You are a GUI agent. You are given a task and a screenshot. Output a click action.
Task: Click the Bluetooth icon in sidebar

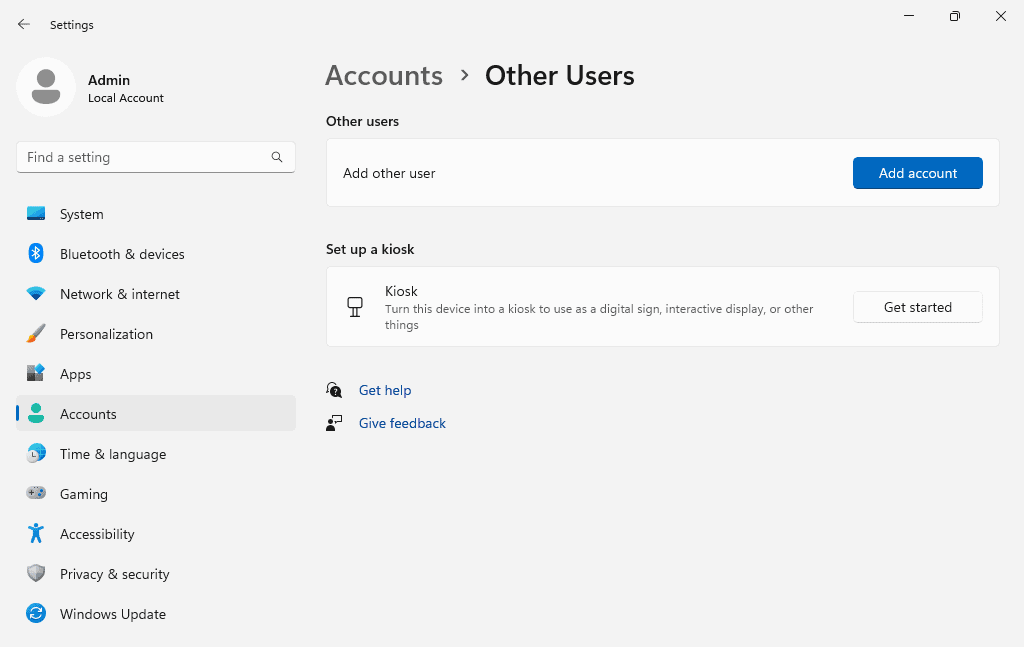[x=36, y=254]
